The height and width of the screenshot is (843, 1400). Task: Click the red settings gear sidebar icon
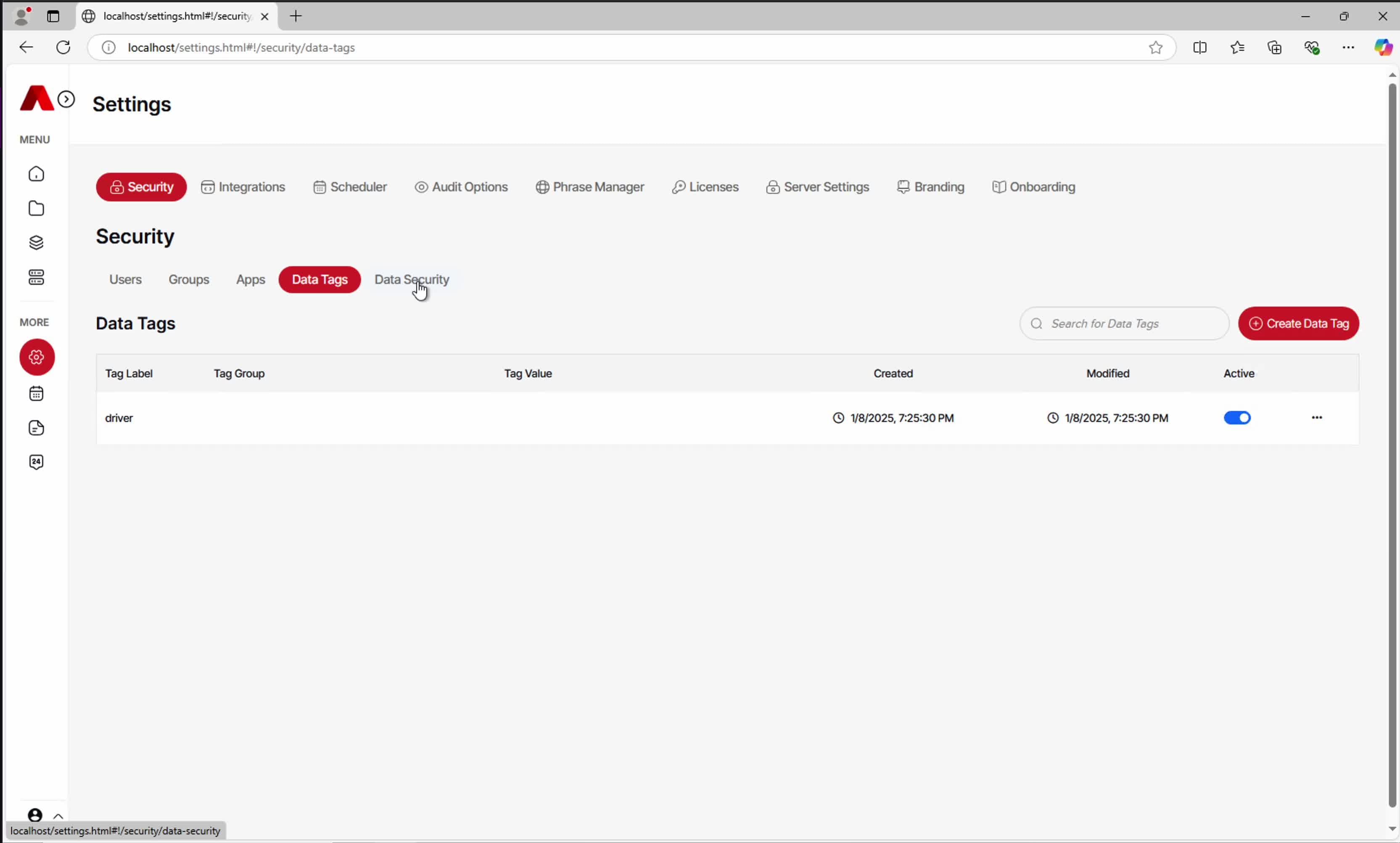[37, 357]
